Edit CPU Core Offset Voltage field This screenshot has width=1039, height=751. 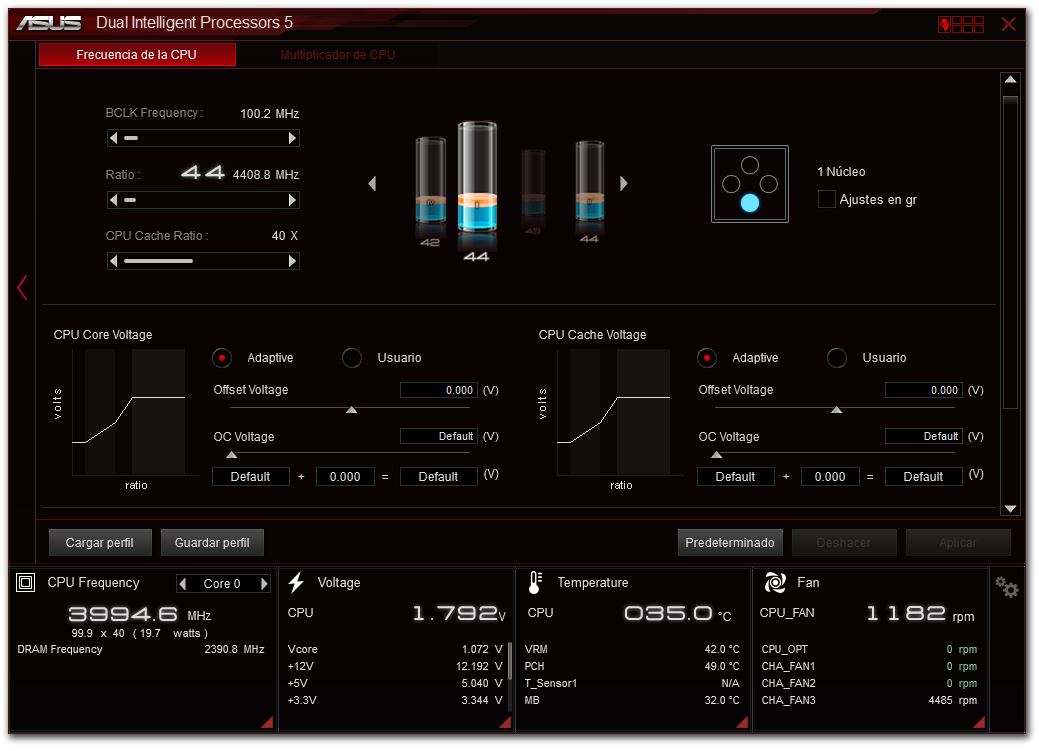(x=439, y=390)
